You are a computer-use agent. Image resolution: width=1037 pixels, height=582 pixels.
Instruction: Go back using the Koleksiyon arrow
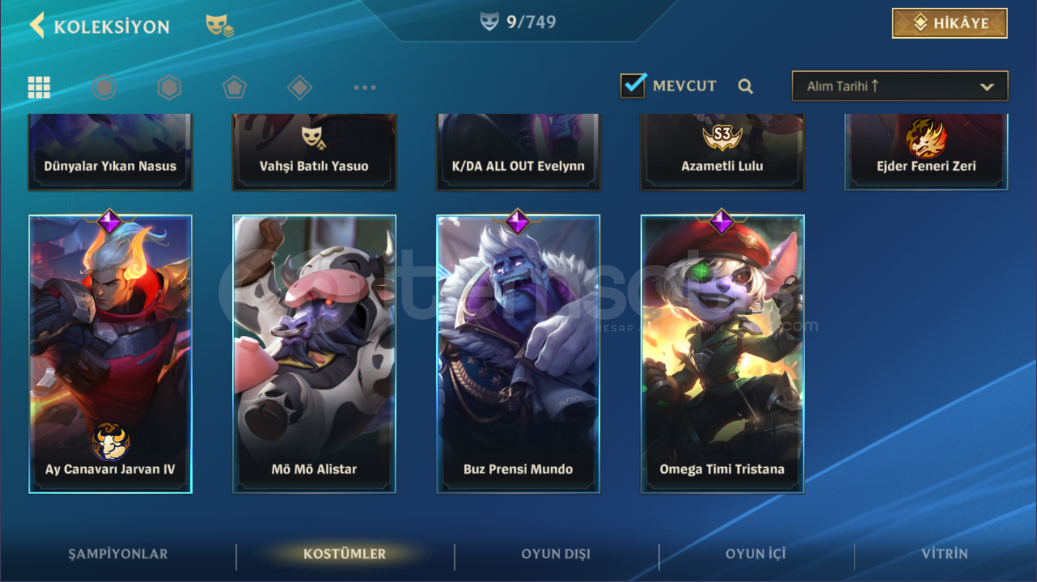point(37,26)
